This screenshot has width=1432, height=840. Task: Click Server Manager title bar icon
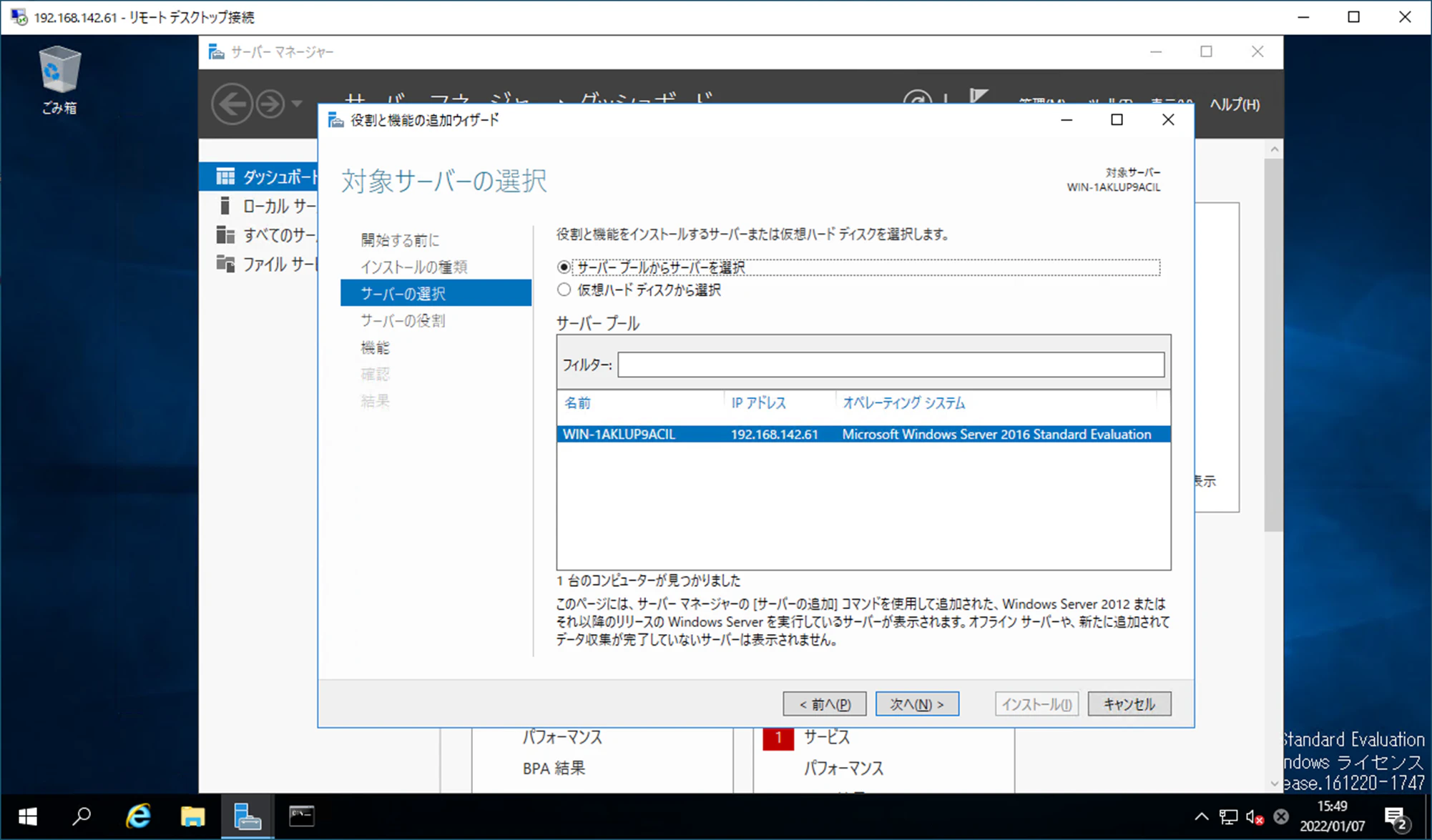coord(215,51)
